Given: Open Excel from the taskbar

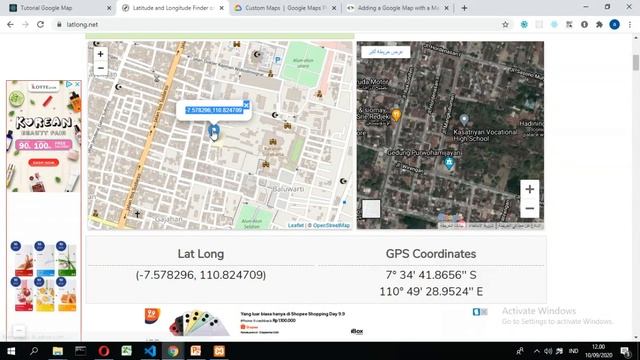Looking at the screenshot, I should point(127,351).
